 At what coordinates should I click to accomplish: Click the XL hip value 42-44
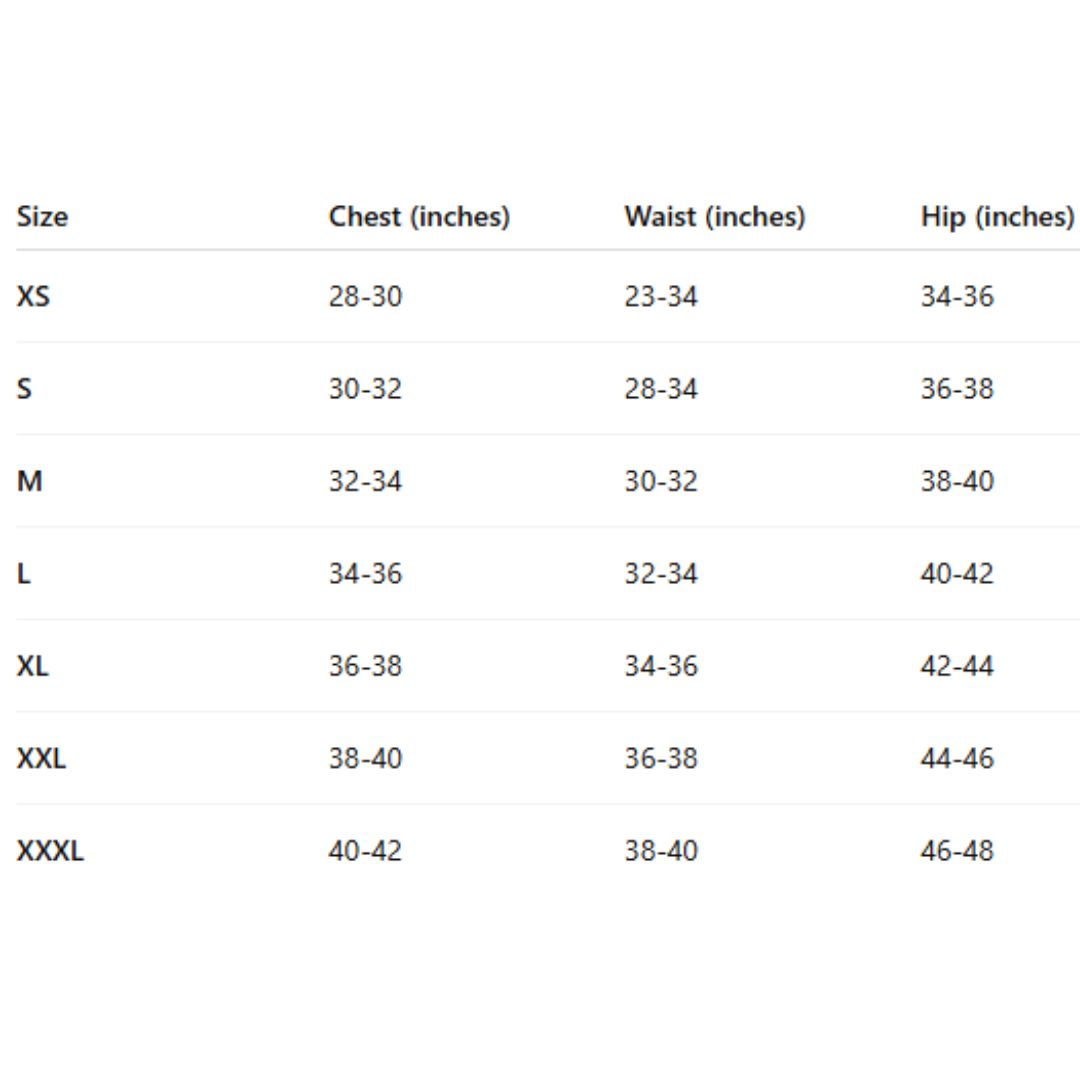957,667
